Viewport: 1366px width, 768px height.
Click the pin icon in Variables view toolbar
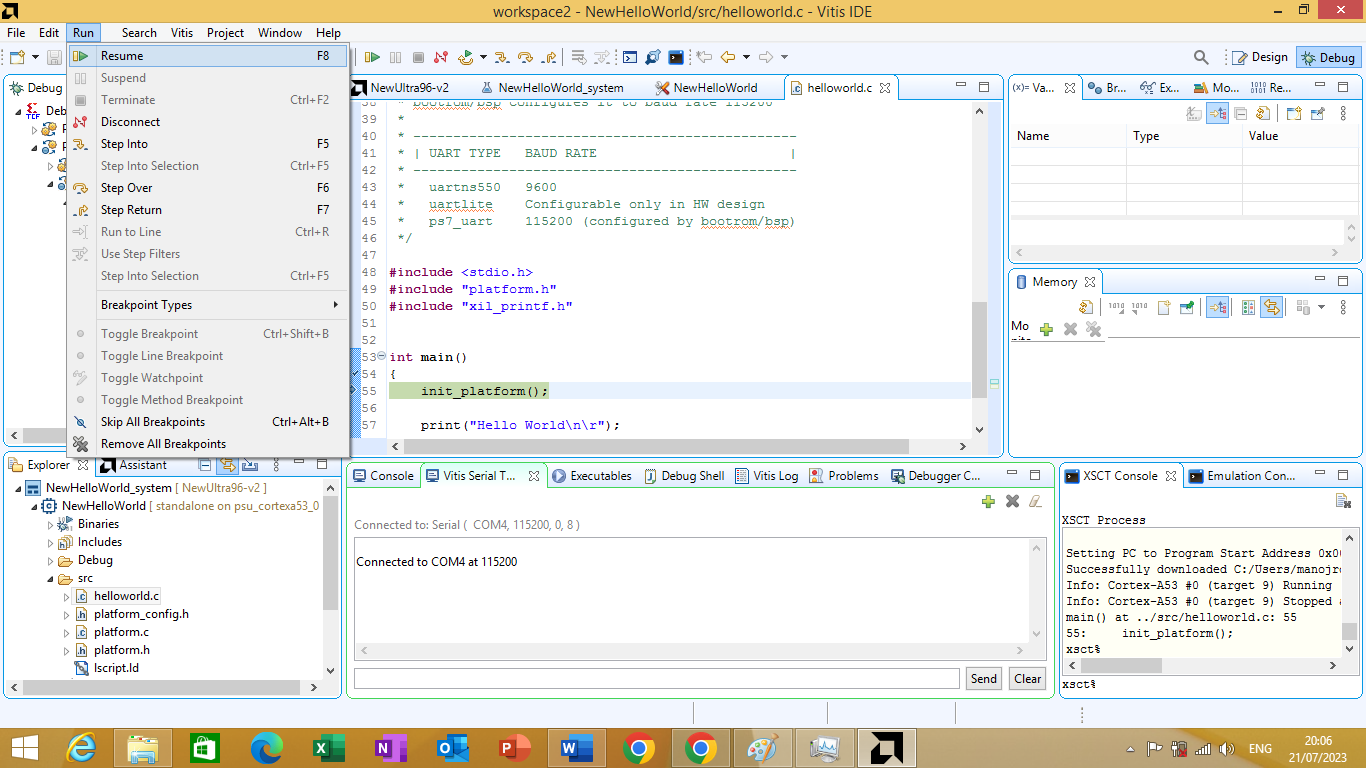[x=1317, y=113]
